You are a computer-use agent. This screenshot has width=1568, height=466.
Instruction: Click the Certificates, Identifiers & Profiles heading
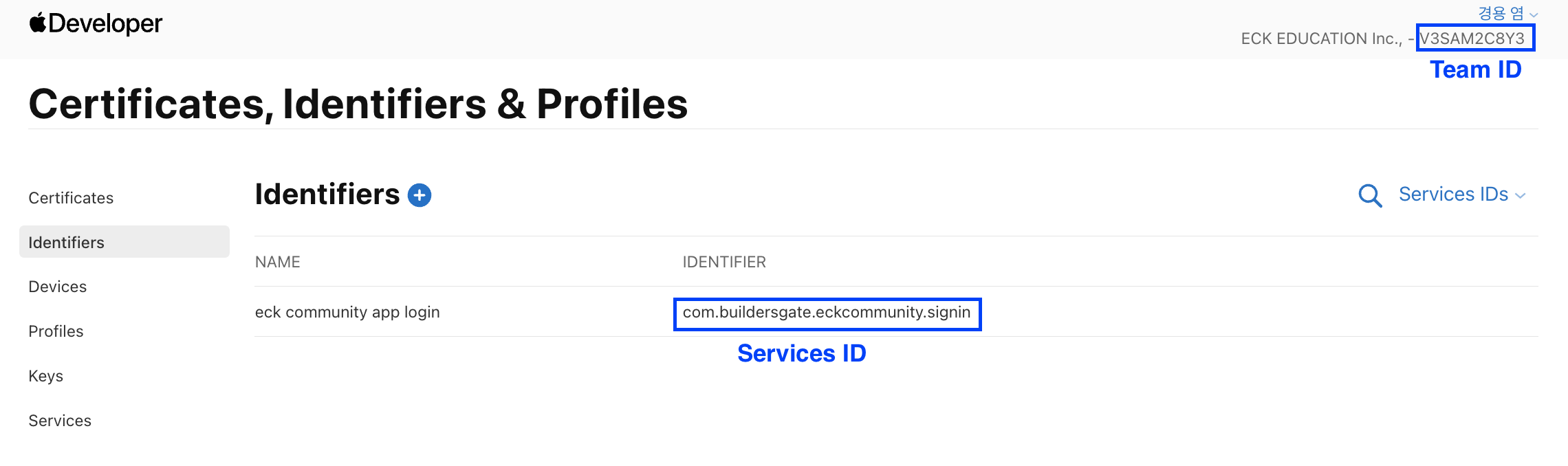[x=358, y=104]
